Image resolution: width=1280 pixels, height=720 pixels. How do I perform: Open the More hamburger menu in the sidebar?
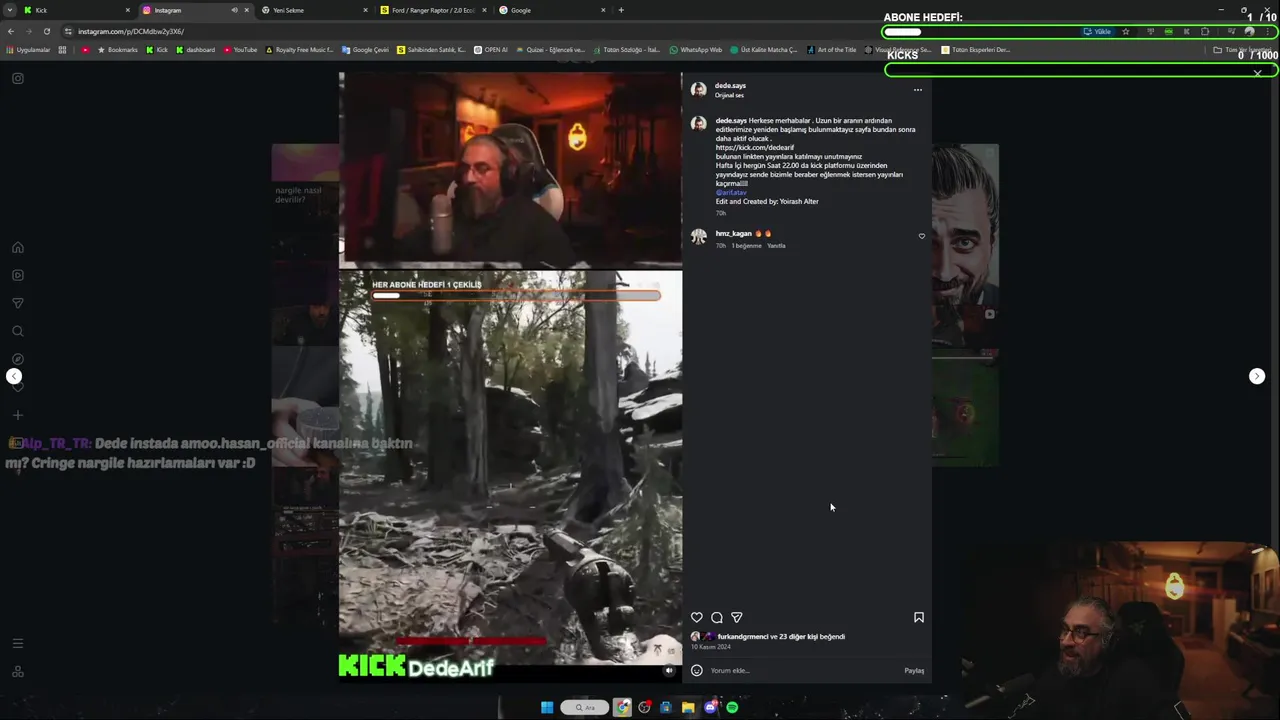click(18, 644)
